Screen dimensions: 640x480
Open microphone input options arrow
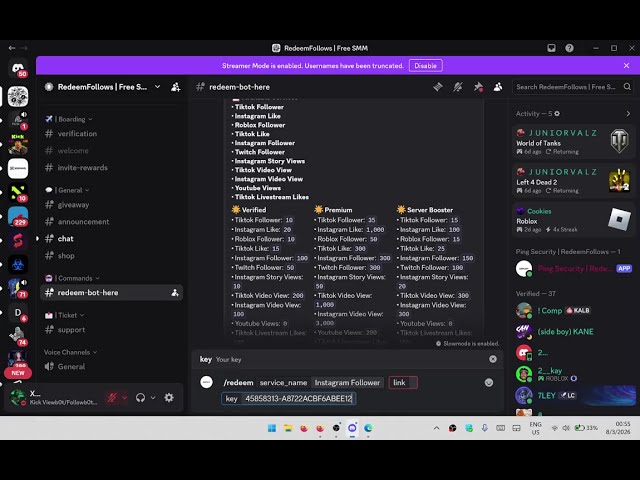pos(124,398)
